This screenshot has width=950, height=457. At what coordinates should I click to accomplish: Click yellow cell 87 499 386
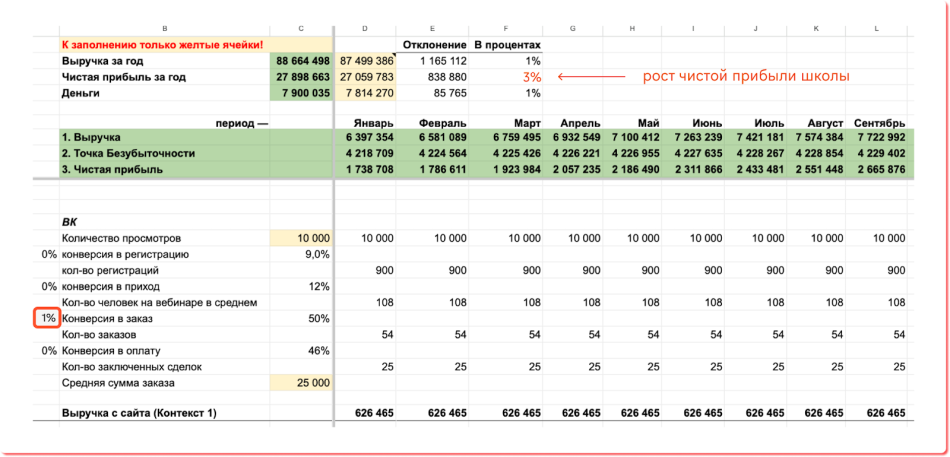[366, 61]
